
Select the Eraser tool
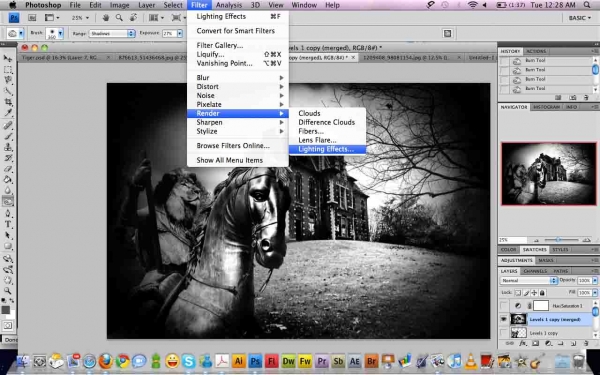pyautogui.click(x=8, y=169)
